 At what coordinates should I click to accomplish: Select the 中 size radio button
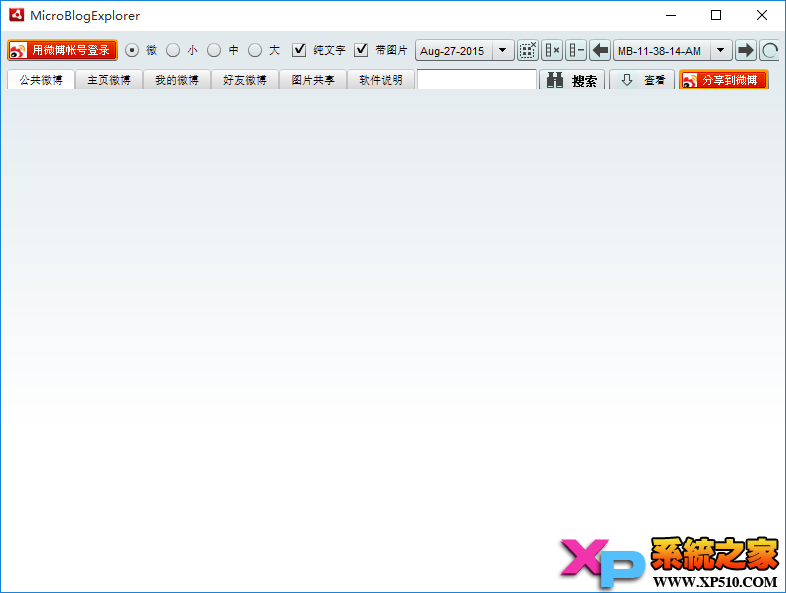point(214,50)
